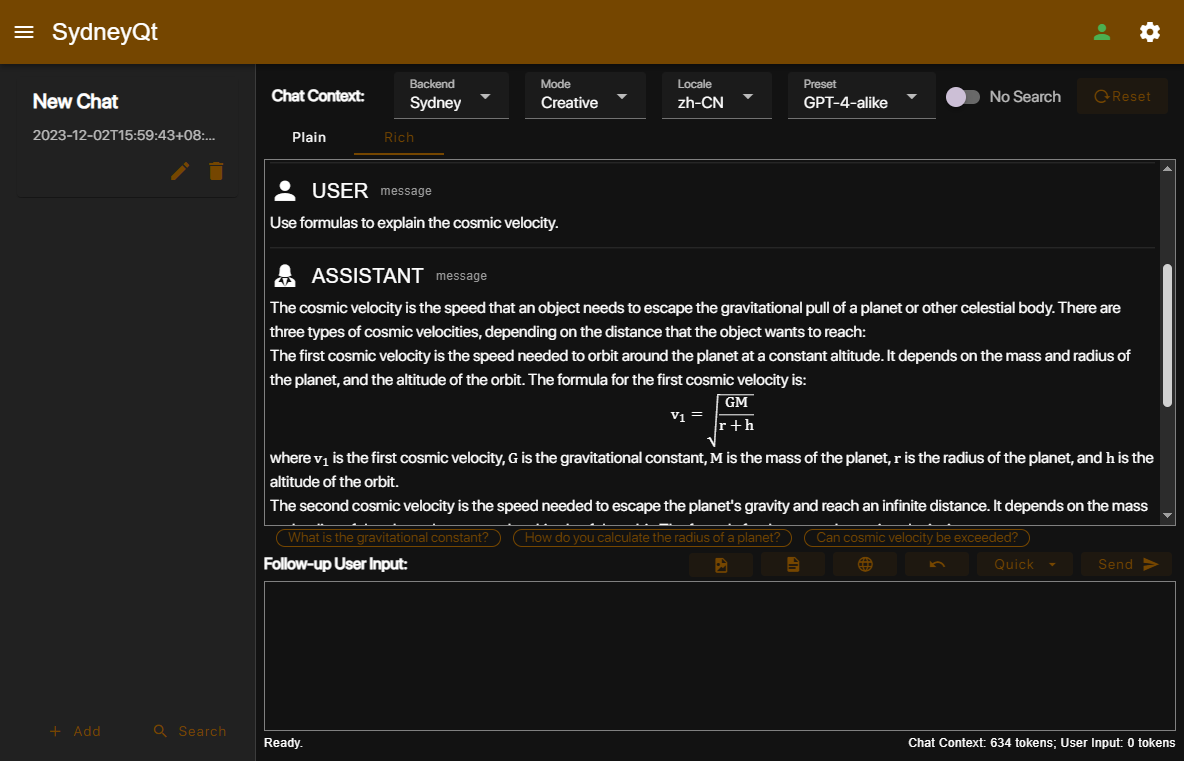This screenshot has width=1184, height=761.
Task: Open the Backend dropdown showing Sydney
Action: coord(451,96)
